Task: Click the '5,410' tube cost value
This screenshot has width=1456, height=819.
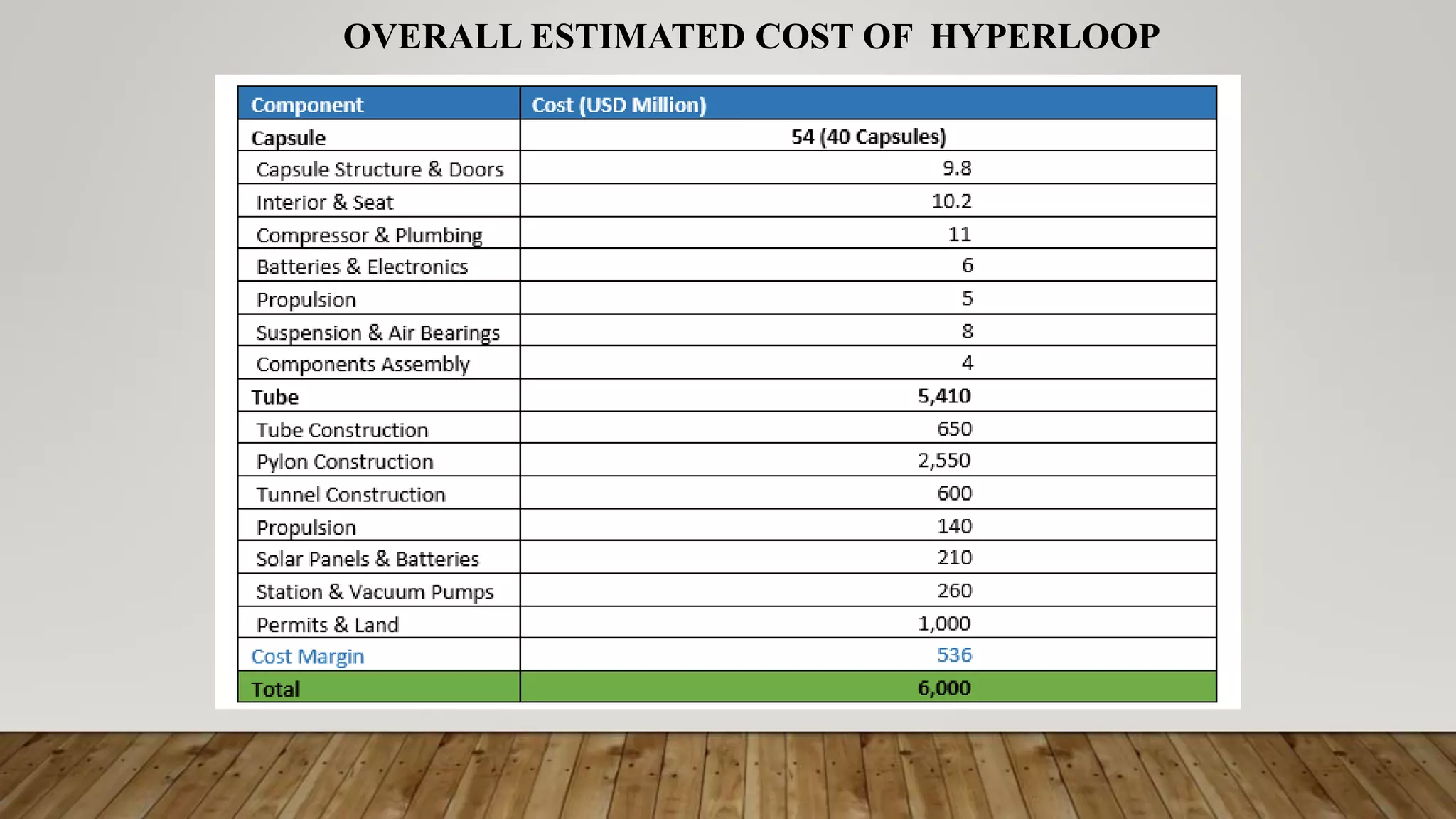Action: (x=944, y=396)
